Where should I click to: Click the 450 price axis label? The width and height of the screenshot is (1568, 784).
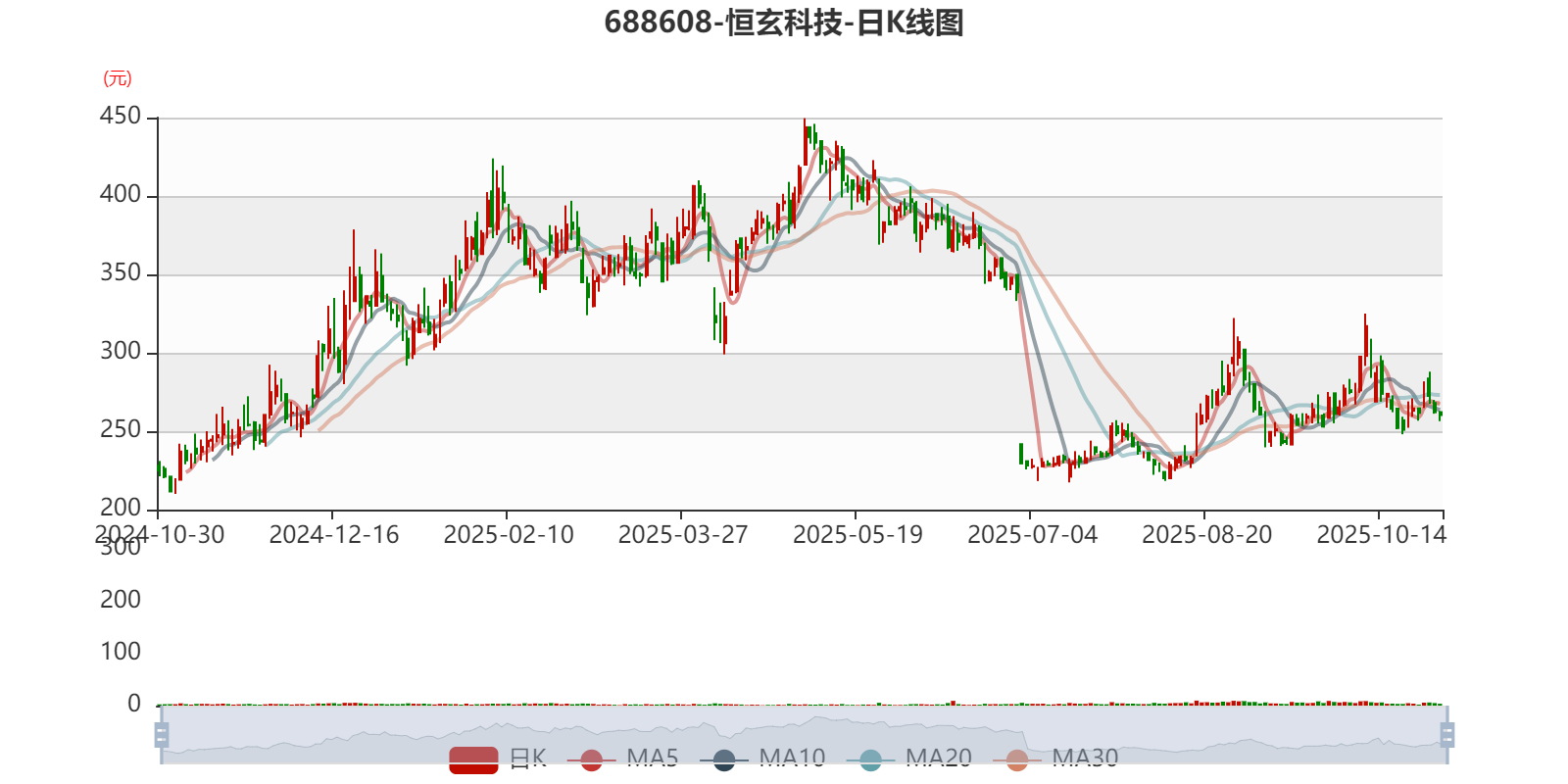click(x=121, y=117)
